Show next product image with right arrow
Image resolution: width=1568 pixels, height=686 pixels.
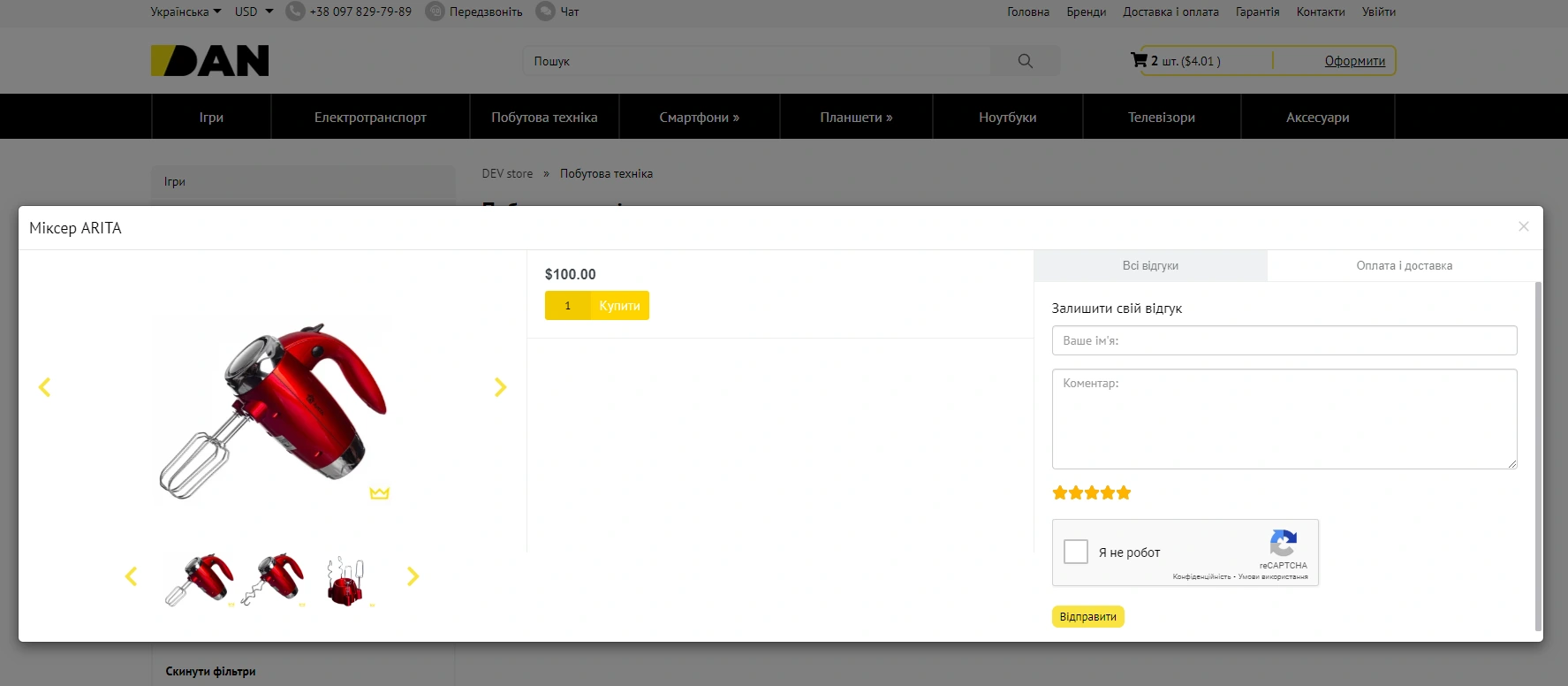coord(500,387)
